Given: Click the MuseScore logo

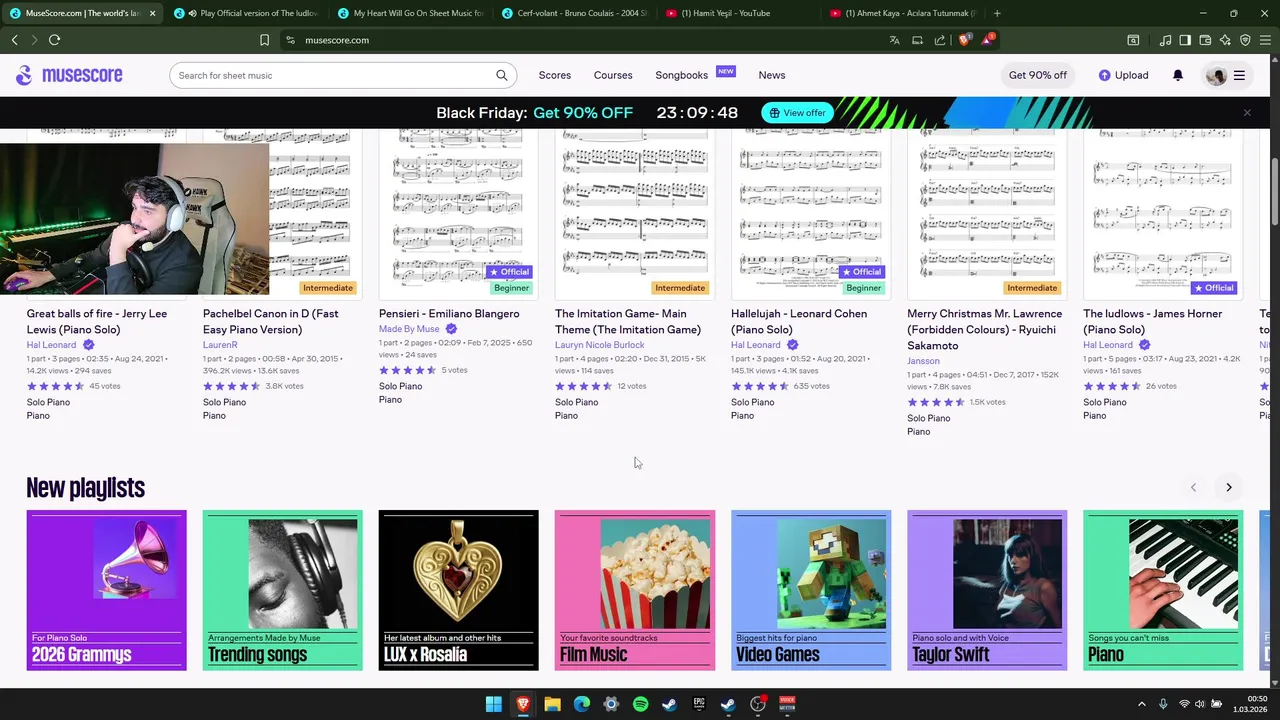Looking at the screenshot, I should tap(69, 75).
